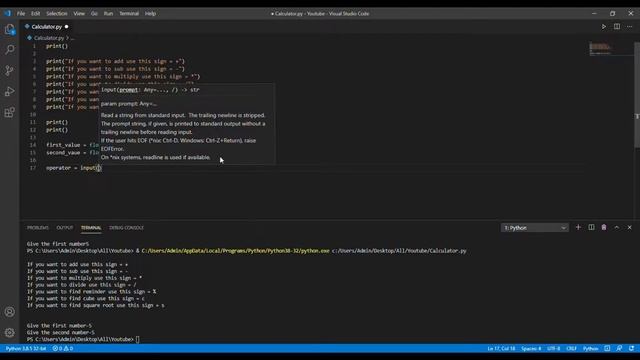The image size is (640, 360).
Task: Click the python.exe path in terminal
Action: (236, 251)
